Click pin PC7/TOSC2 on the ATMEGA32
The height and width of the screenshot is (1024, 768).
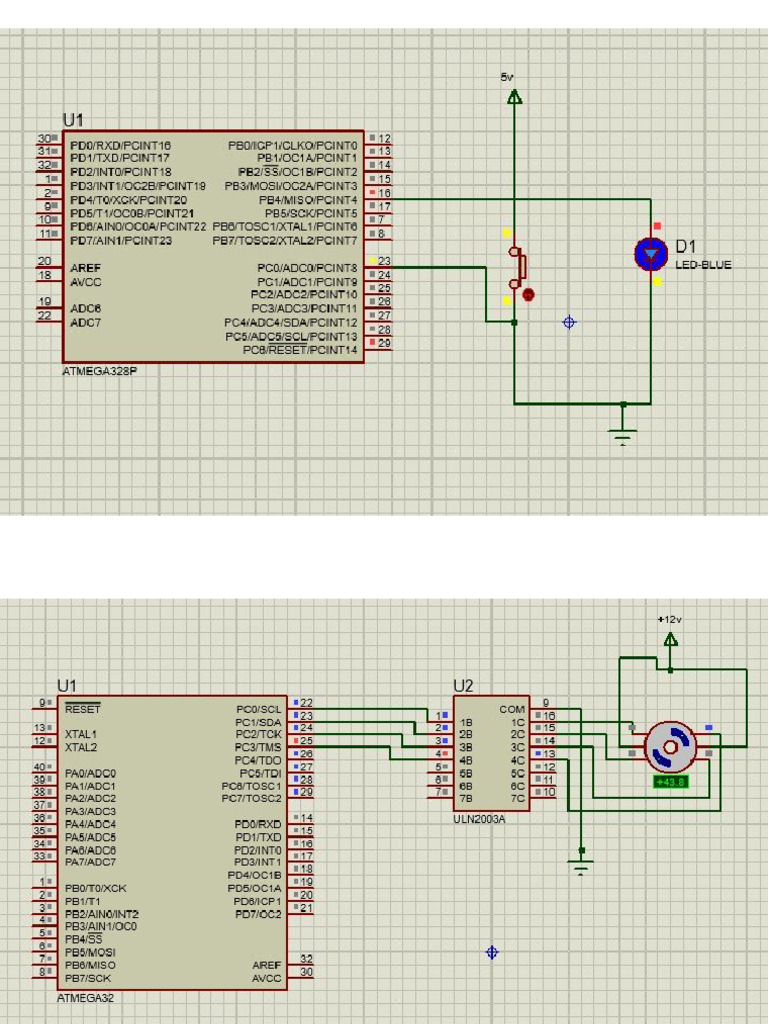coord(251,798)
